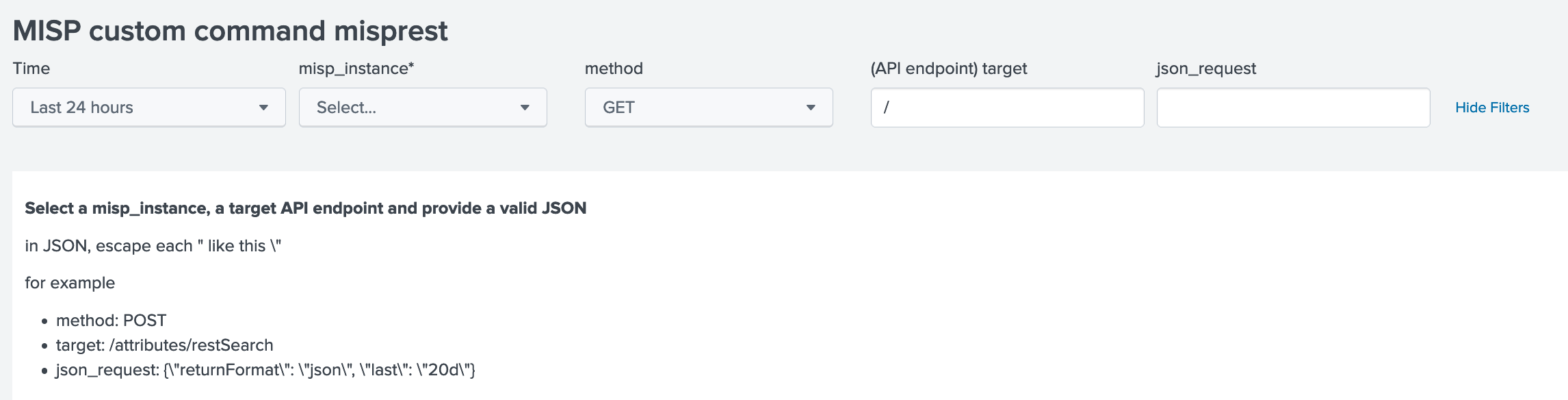Open the method dropdown showing GET
Screen dimensions: 1568x400
click(709, 108)
